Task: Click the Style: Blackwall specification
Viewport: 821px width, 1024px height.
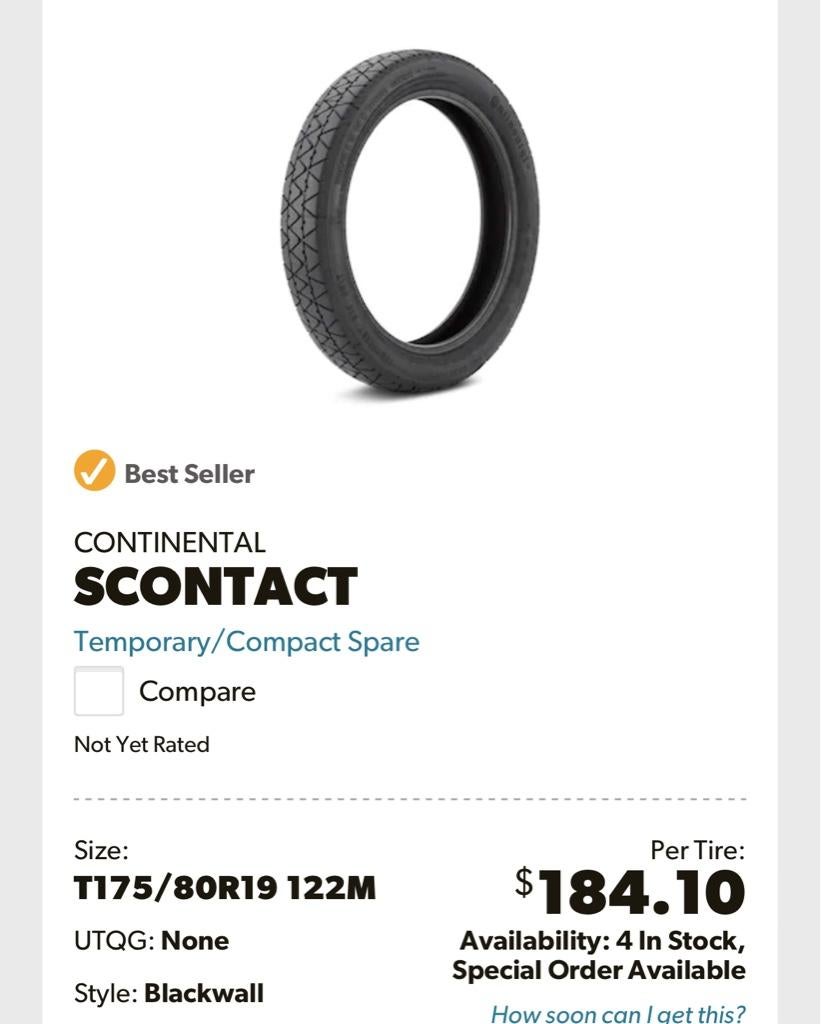Action: pyautogui.click(x=169, y=994)
